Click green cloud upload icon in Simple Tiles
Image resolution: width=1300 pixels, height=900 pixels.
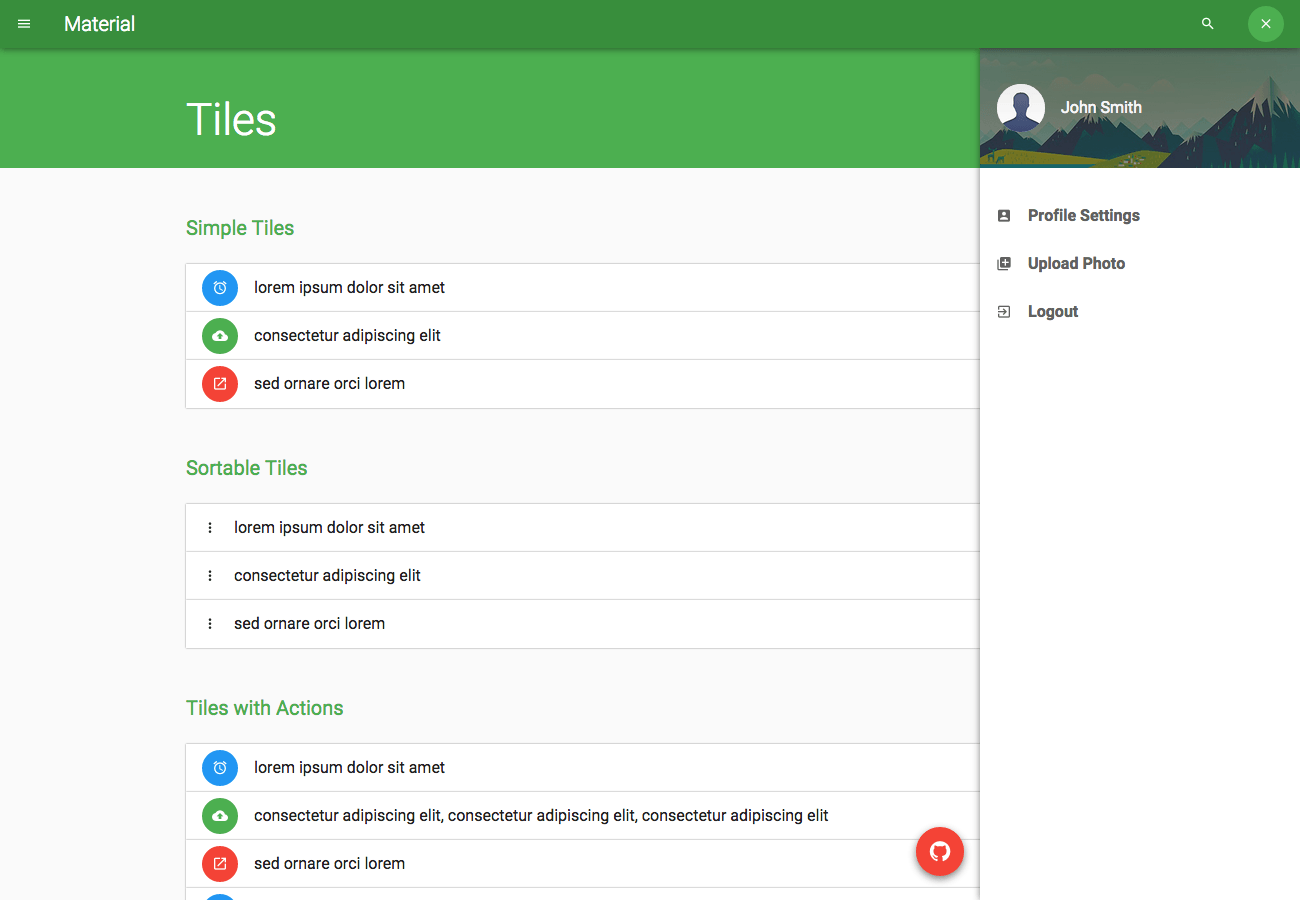pos(220,336)
